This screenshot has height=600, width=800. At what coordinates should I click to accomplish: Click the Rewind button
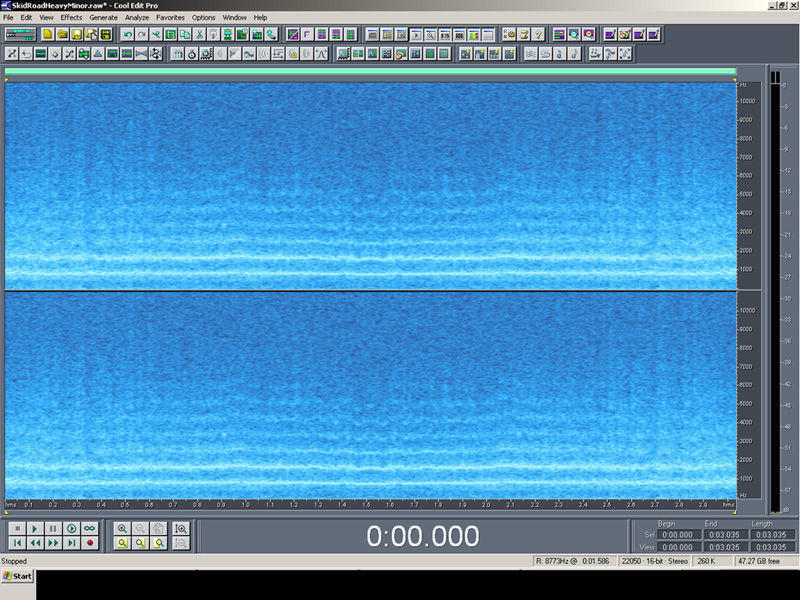point(35,543)
